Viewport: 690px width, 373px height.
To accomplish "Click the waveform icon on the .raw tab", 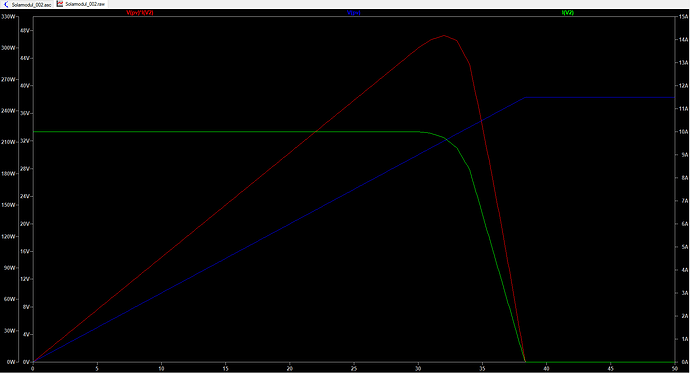I will click(x=60, y=4).
